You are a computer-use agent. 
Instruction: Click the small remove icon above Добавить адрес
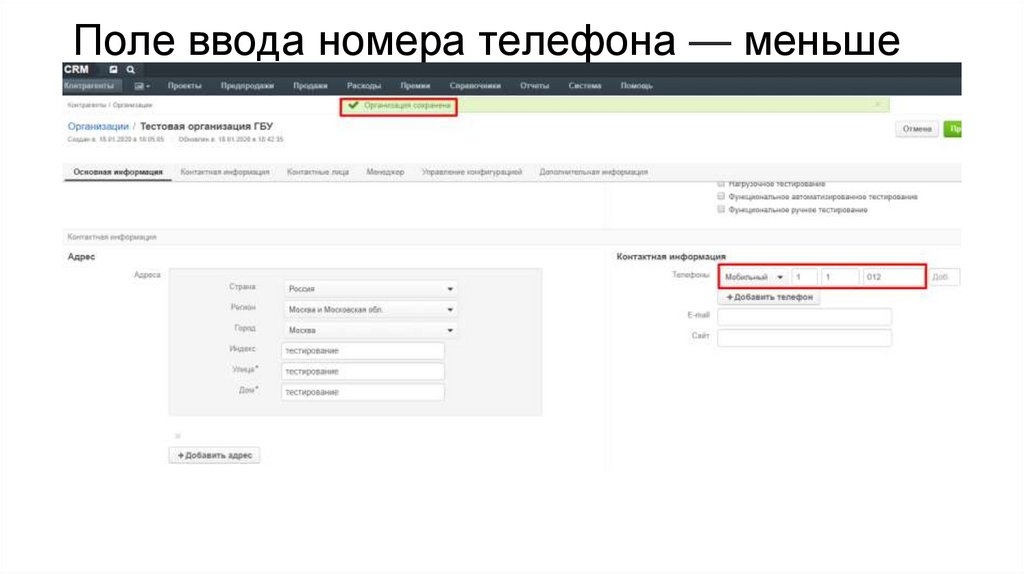click(x=178, y=435)
